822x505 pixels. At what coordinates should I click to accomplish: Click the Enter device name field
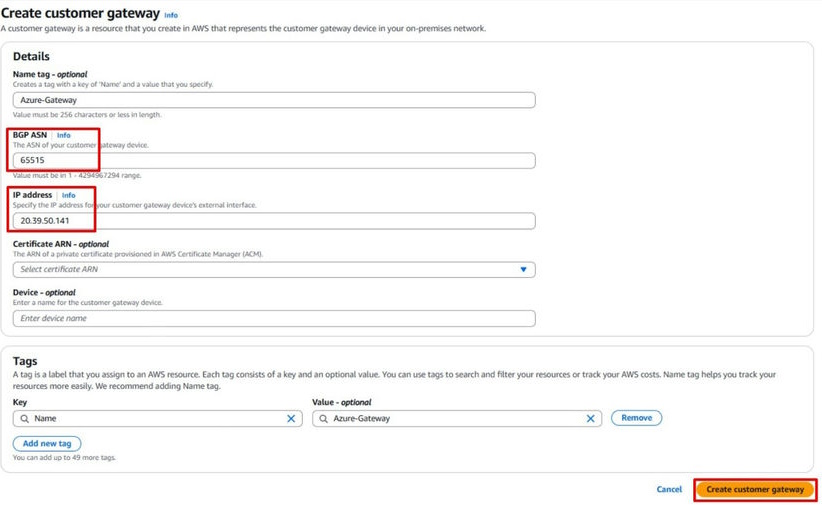273,318
